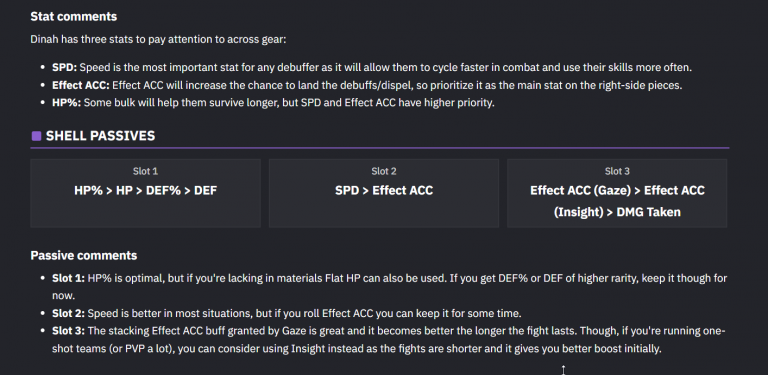The width and height of the screenshot is (768, 375).
Task: Click the SHELL PASSIVES section heading
Action: pos(100,136)
